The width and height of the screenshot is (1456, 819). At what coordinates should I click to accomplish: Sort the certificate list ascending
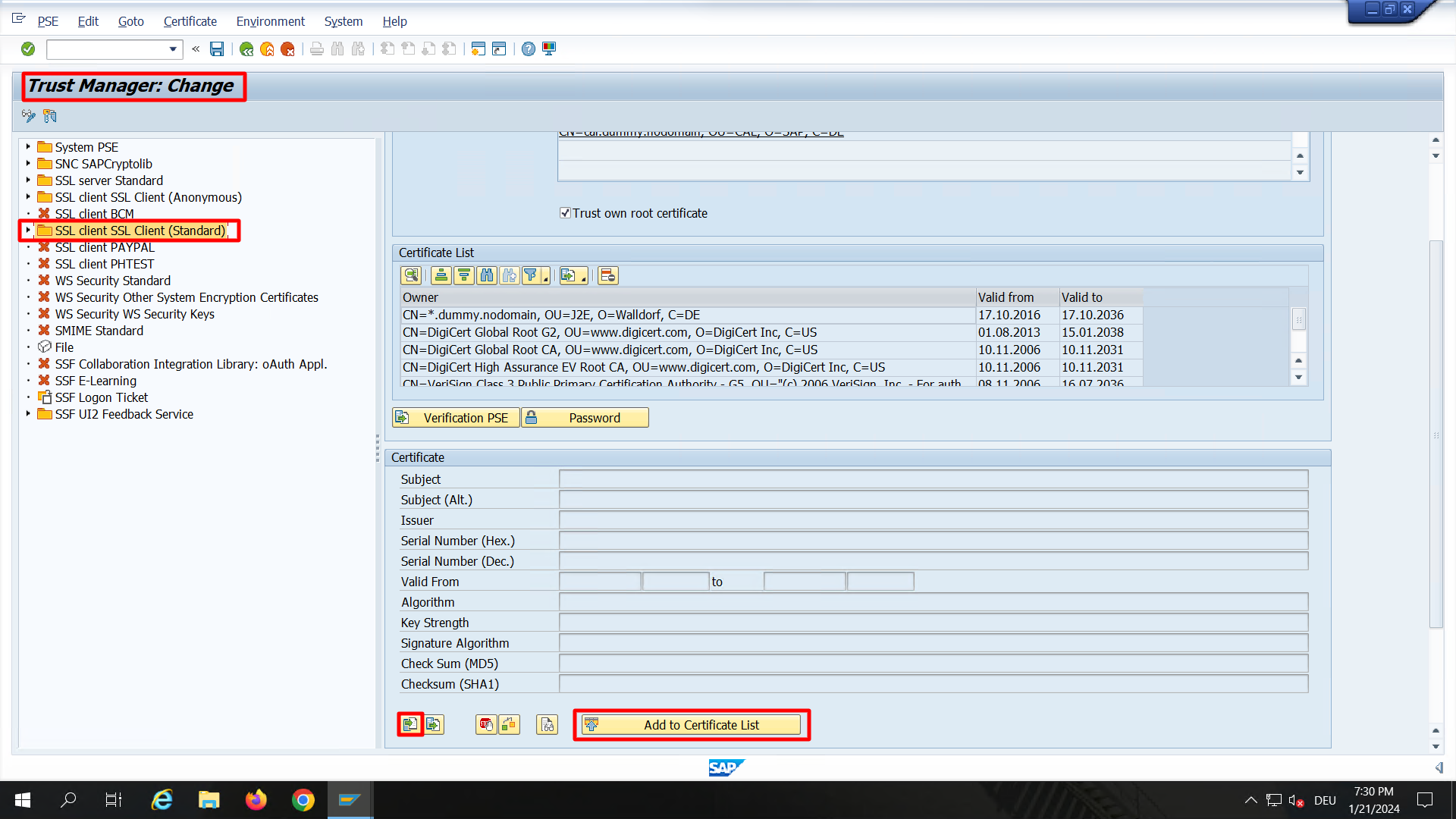[441, 275]
